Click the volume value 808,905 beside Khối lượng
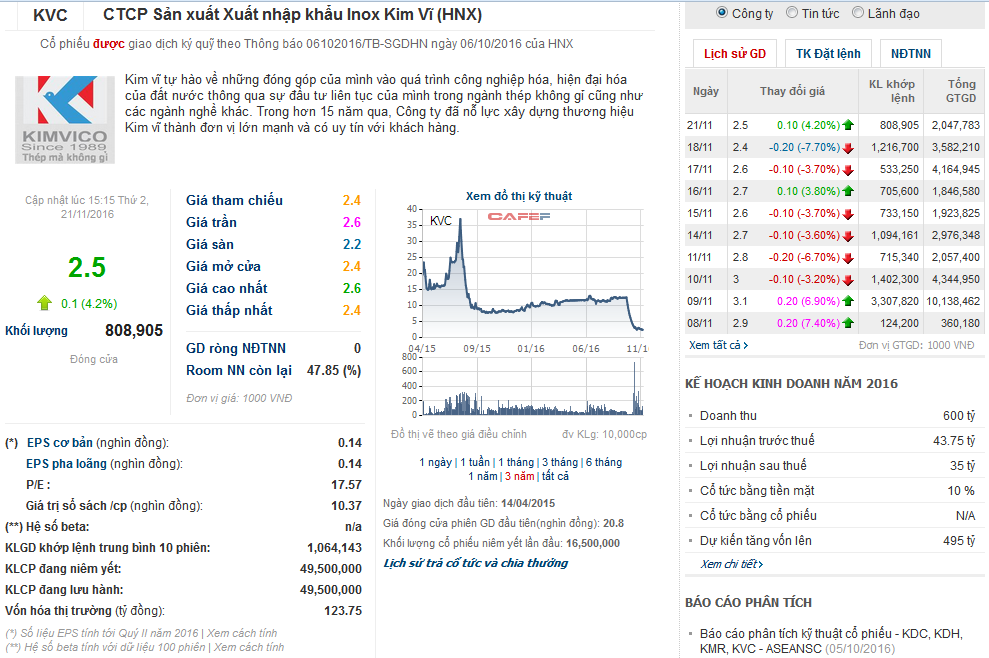 pyautogui.click(x=134, y=331)
